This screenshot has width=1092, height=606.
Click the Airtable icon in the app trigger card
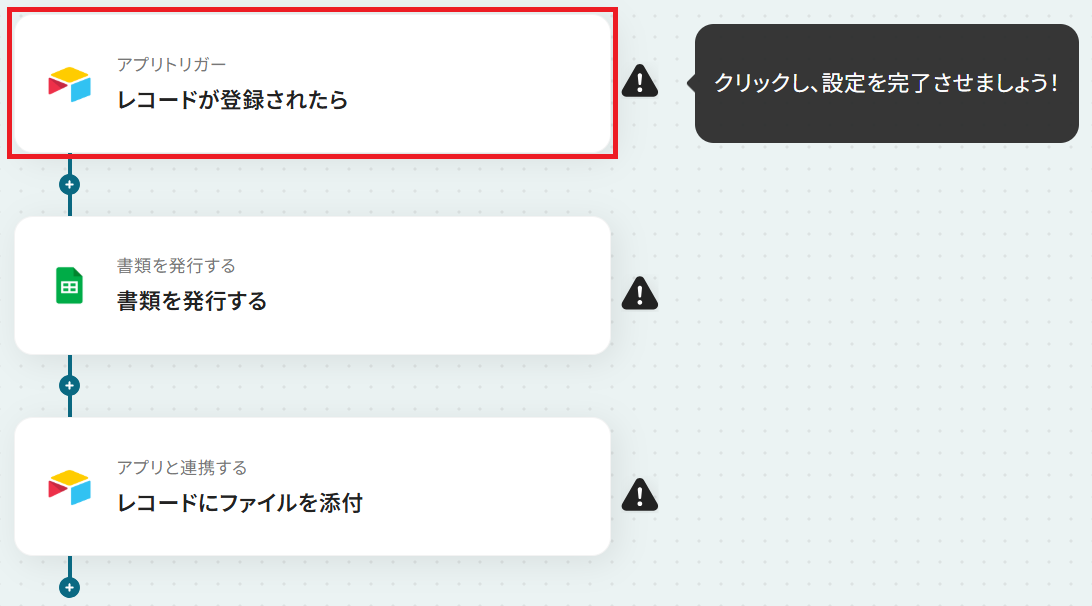click(x=70, y=84)
